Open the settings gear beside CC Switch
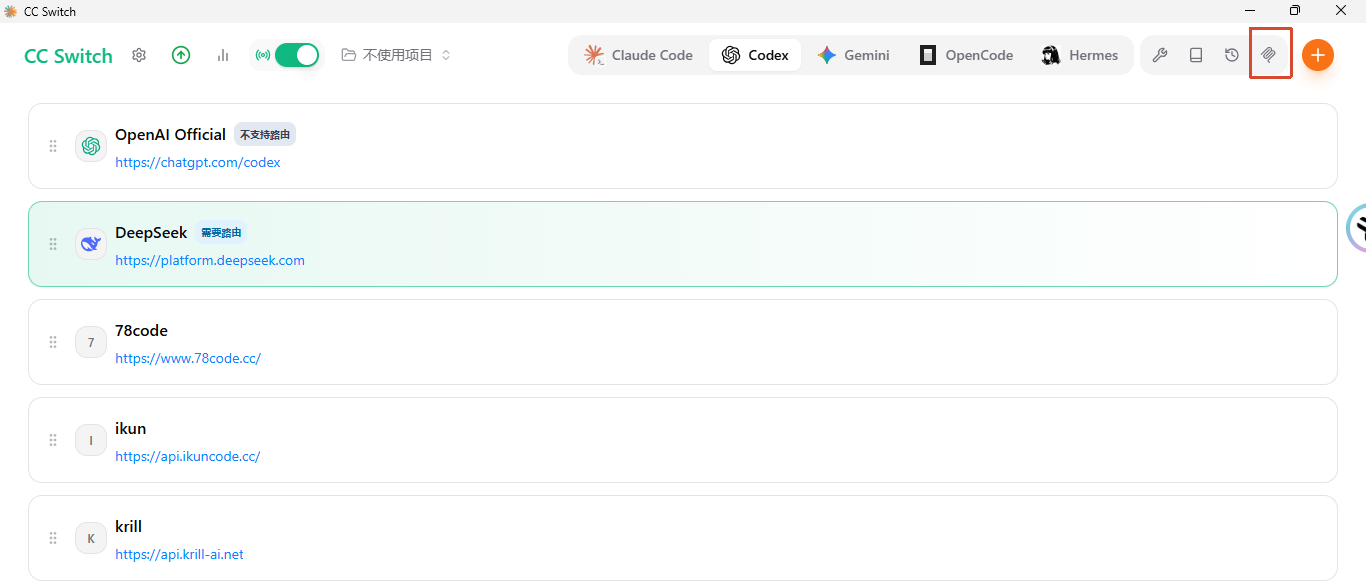 click(x=139, y=55)
